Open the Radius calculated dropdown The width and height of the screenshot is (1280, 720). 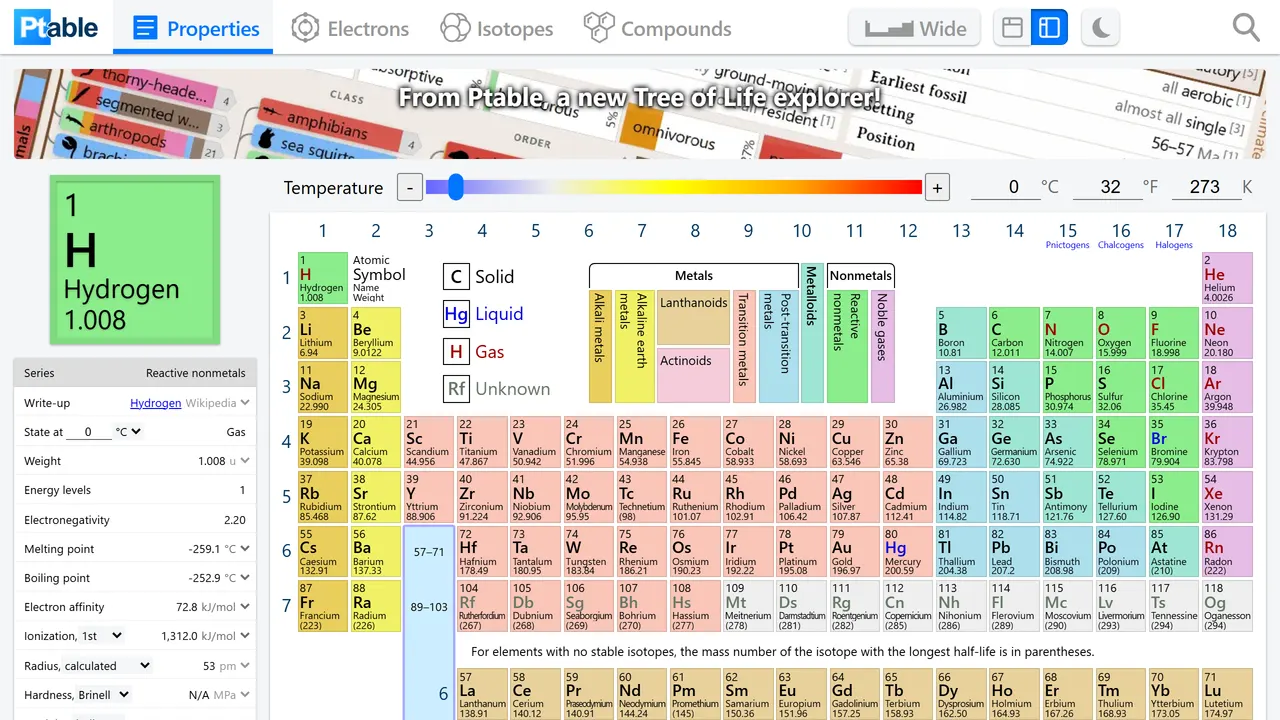[x=107, y=665]
